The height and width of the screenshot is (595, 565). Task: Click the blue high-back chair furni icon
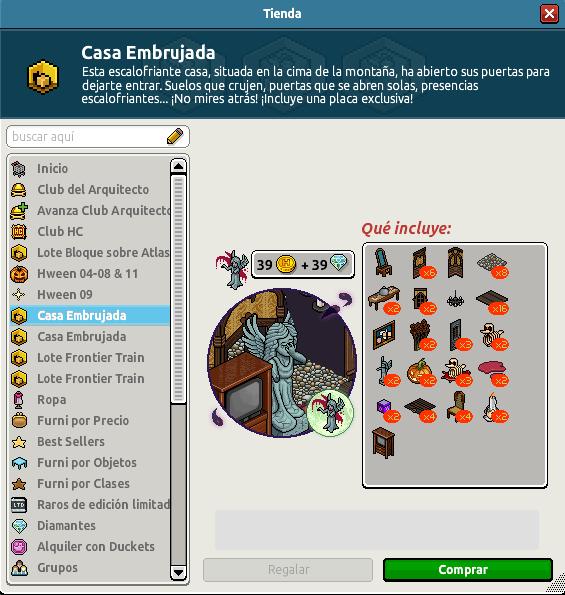coord(383,262)
